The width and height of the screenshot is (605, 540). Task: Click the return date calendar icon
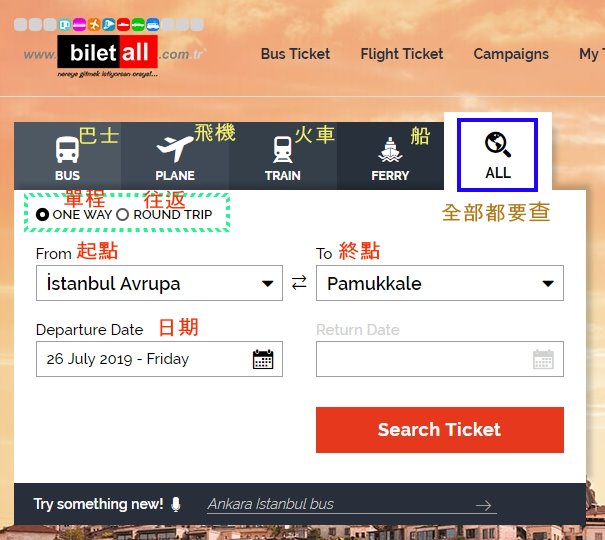tap(543, 359)
